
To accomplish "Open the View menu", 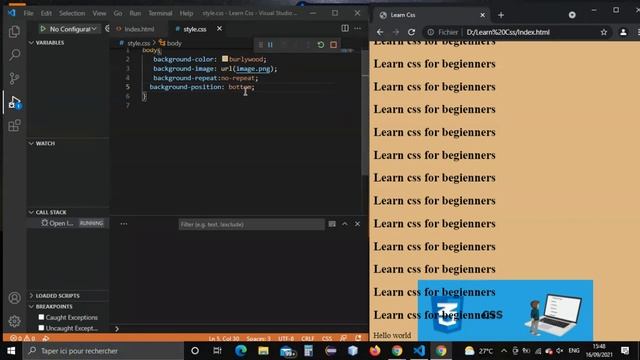I will coord(99,13).
